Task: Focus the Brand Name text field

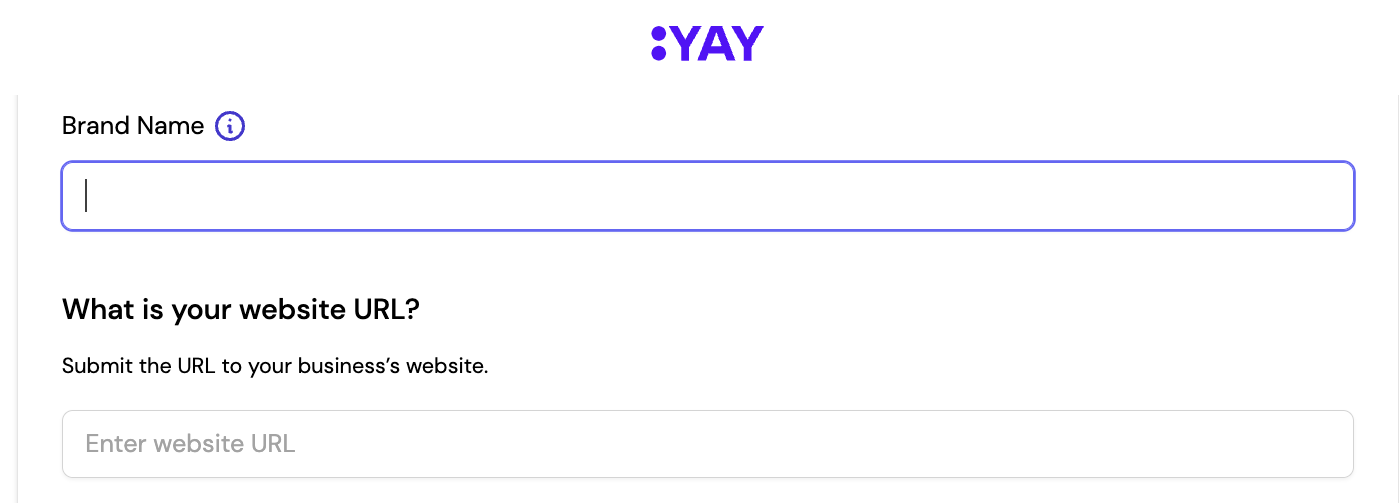Action: (x=708, y=196)
